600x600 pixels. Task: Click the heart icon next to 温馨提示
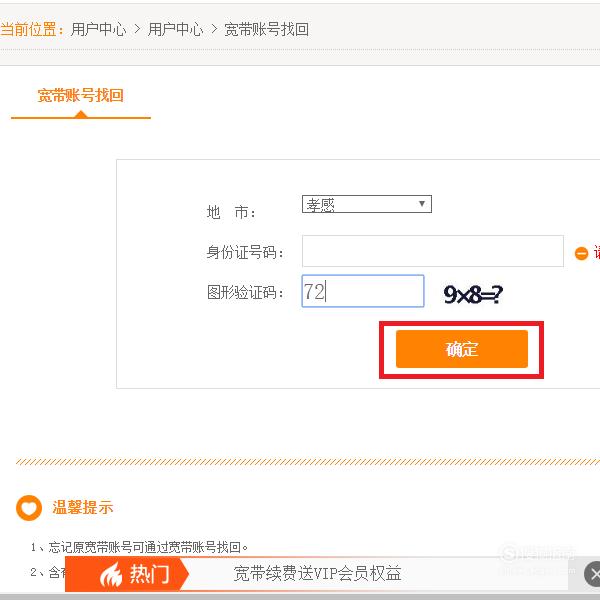pyautogui.click(x=29, y=508)
